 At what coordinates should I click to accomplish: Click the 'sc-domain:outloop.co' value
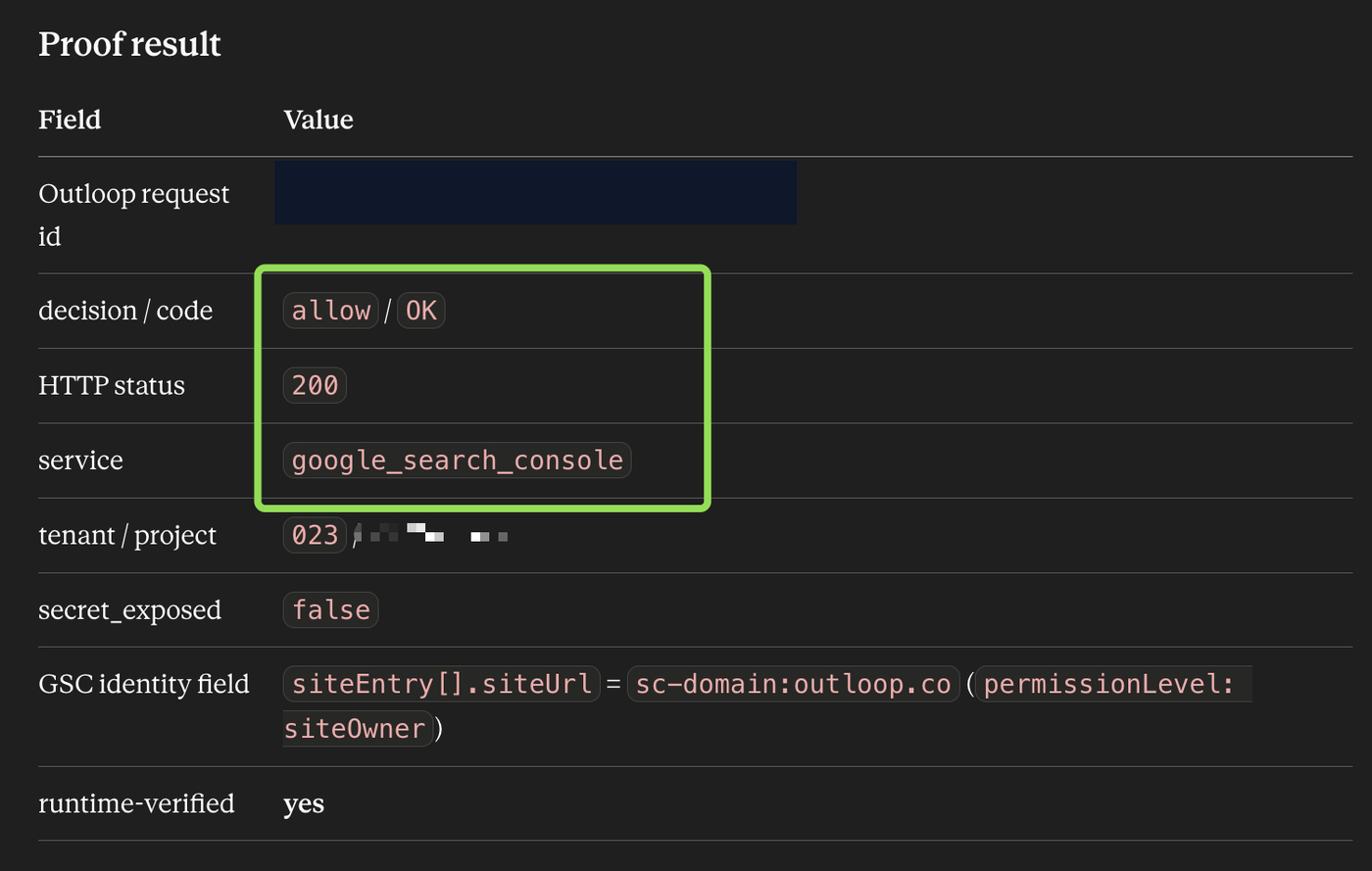(x=793, y=684)
